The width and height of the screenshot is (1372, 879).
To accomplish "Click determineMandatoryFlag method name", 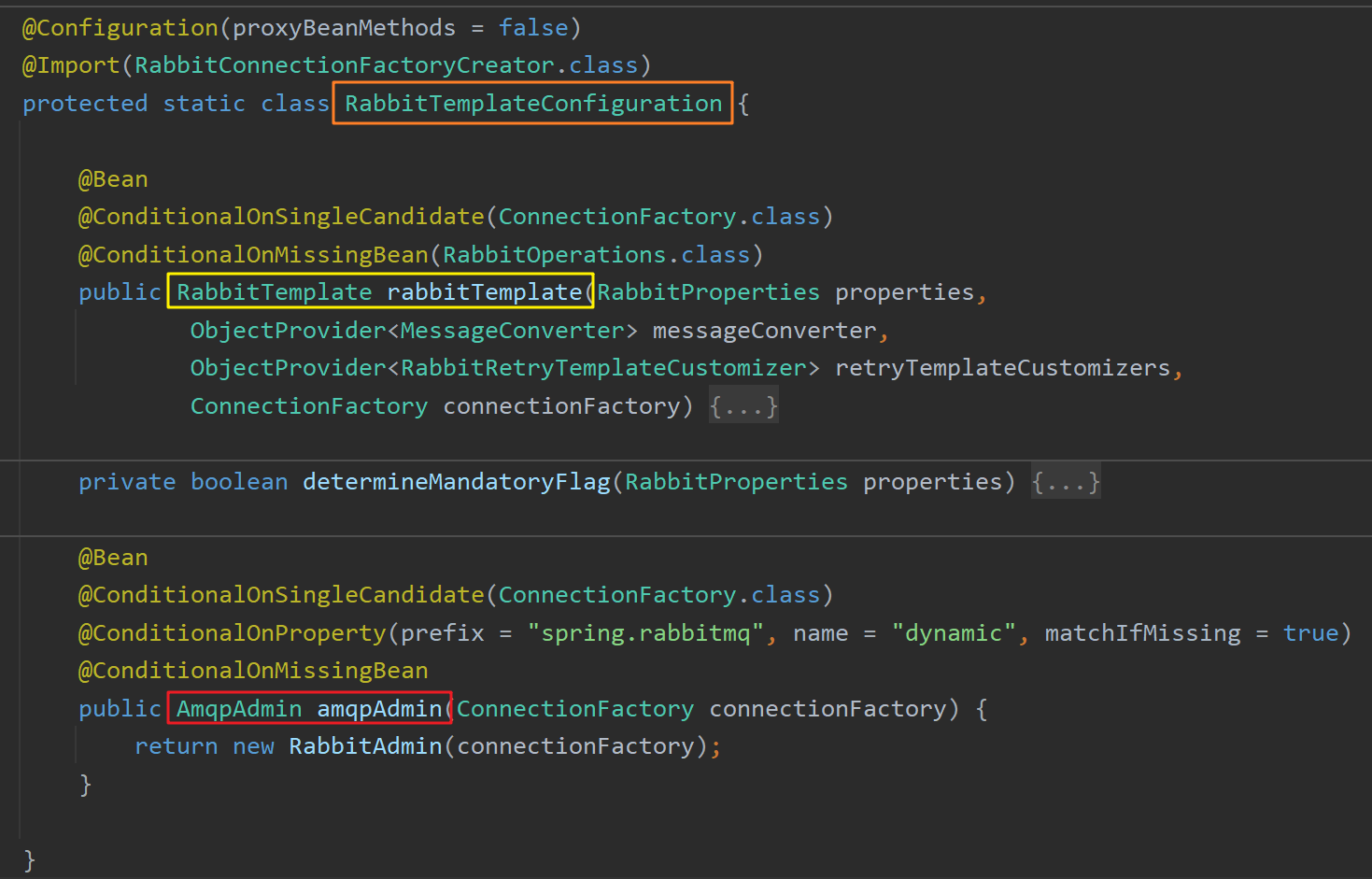I will 457,482.
